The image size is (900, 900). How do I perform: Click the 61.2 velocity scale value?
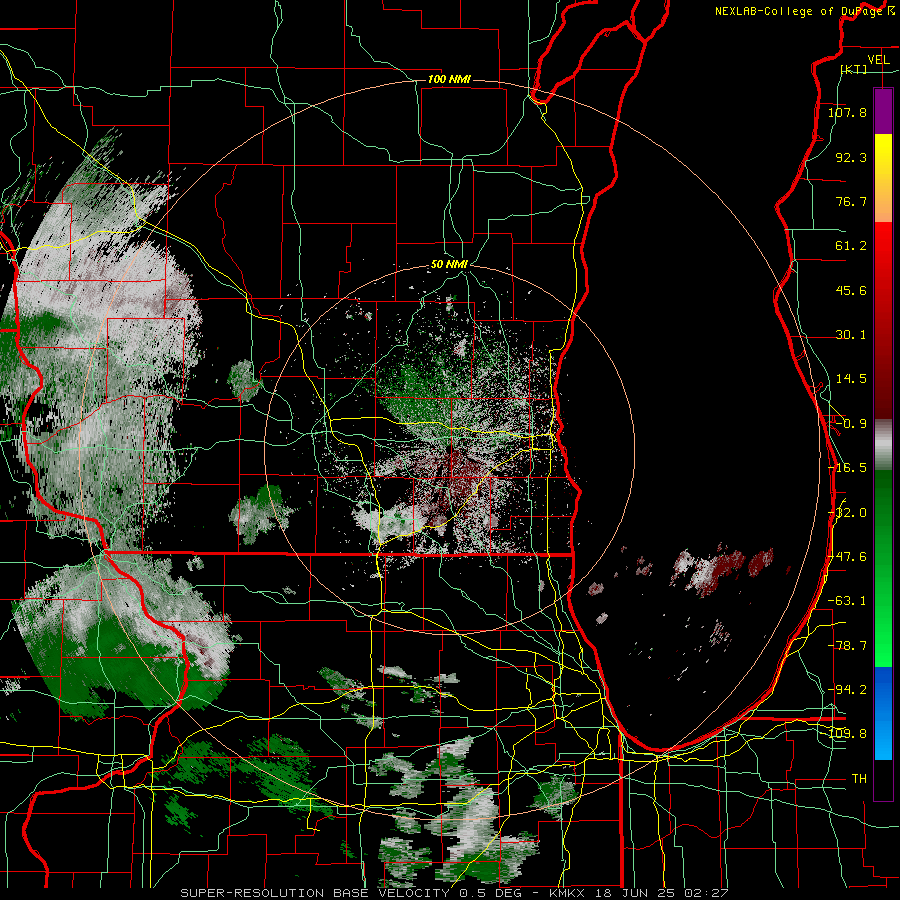(851, 246)
